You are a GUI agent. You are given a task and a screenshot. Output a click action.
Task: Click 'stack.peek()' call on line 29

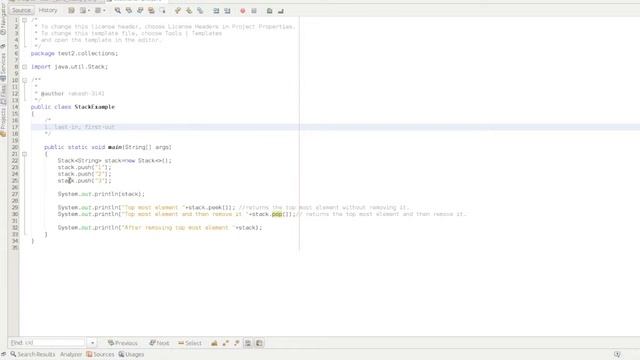point(210,208)
